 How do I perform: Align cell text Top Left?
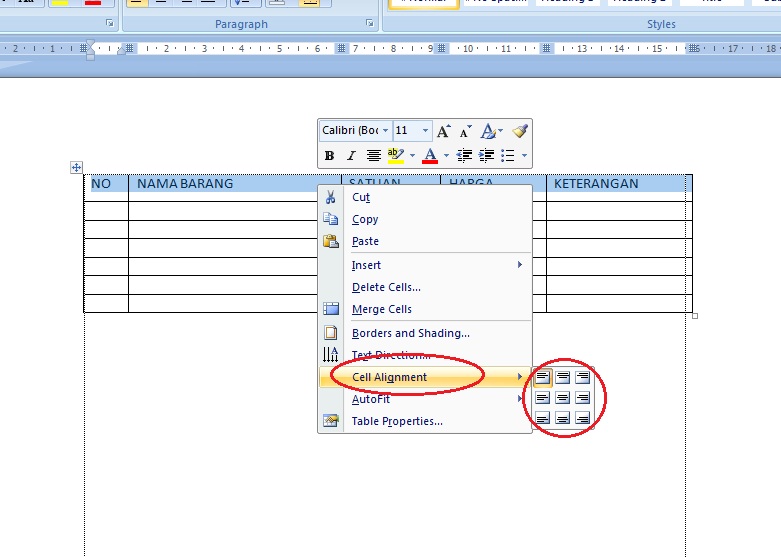(543, 377)
